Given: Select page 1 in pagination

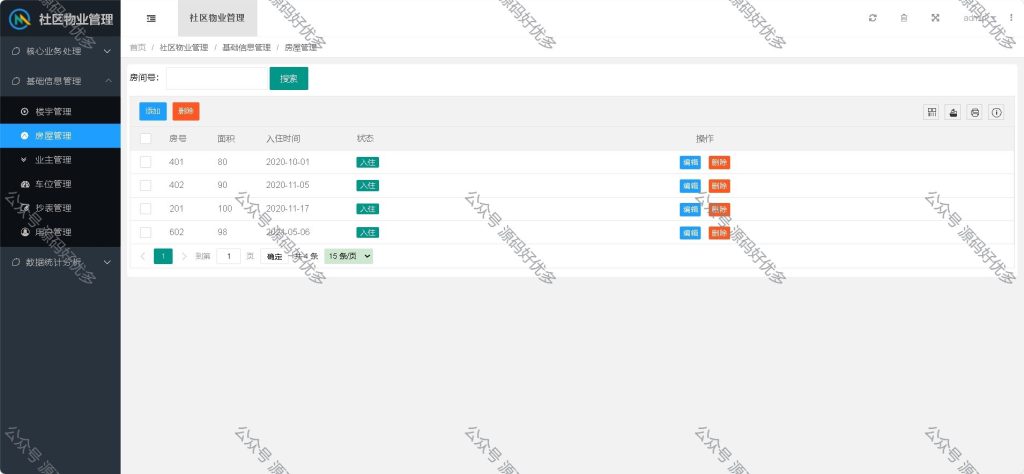Looking at the screenshot, I should click(x=163, y=257).
